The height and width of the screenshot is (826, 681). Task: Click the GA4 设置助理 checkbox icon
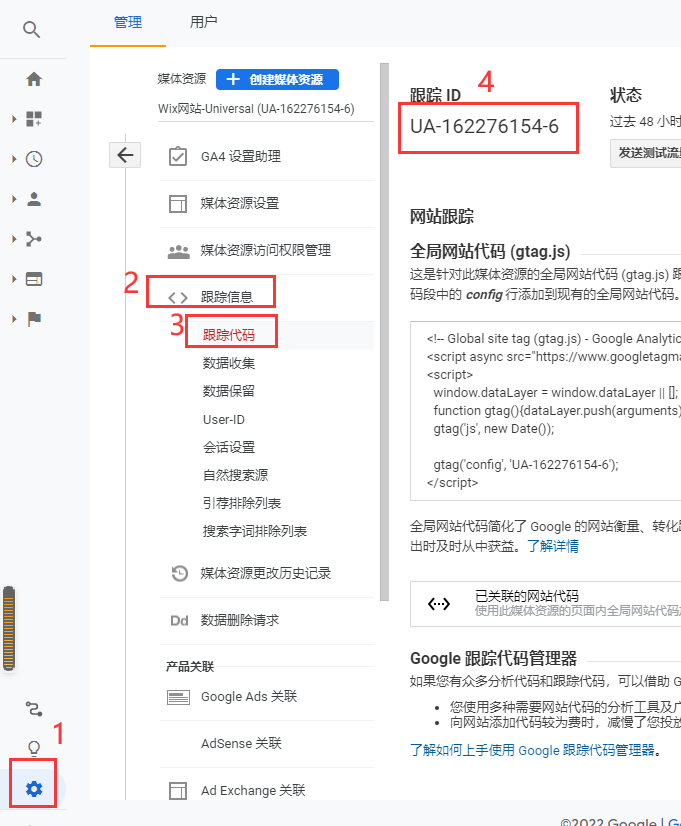[x=178, y=156]
